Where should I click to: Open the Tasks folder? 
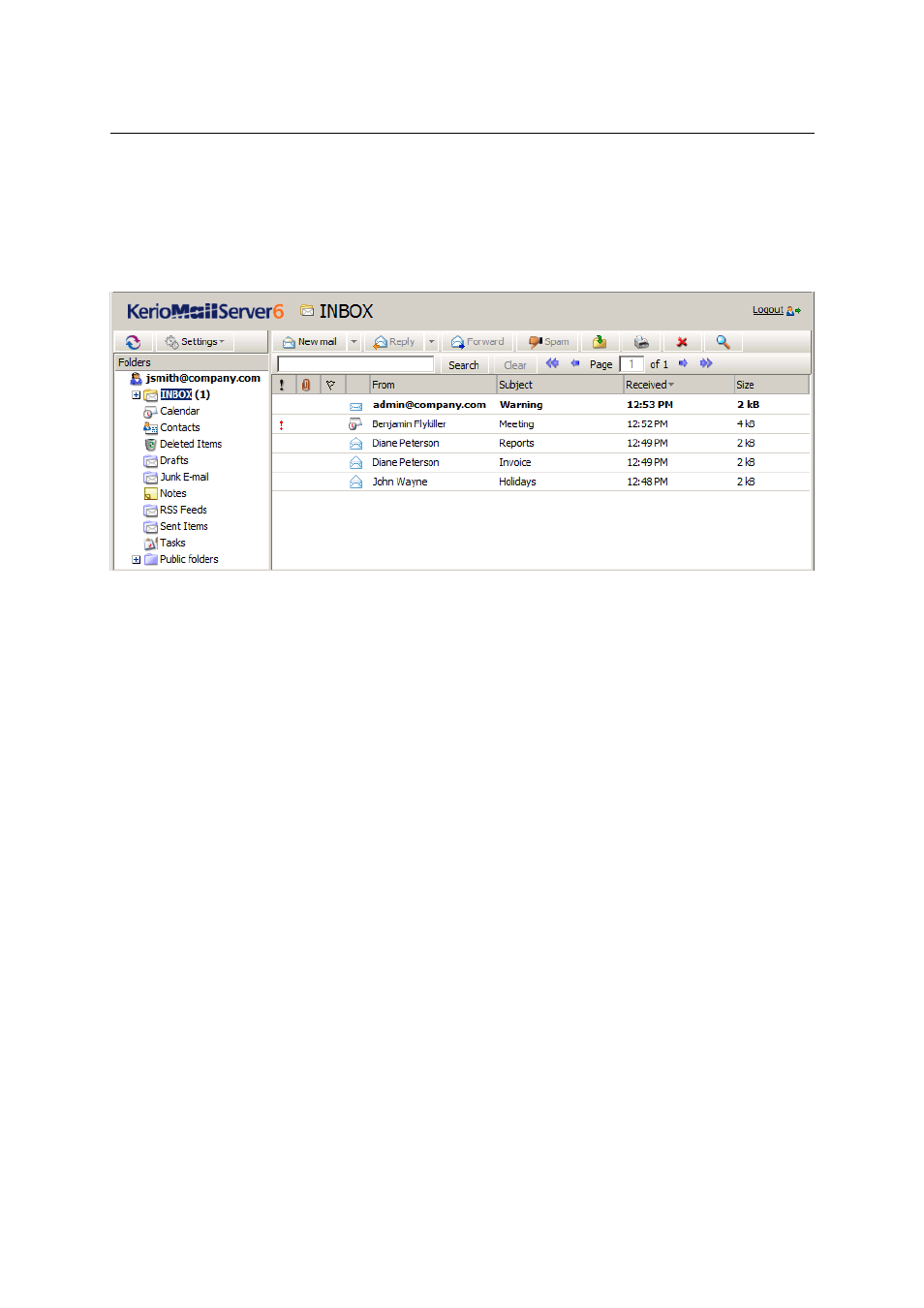(x=172, y=543)
